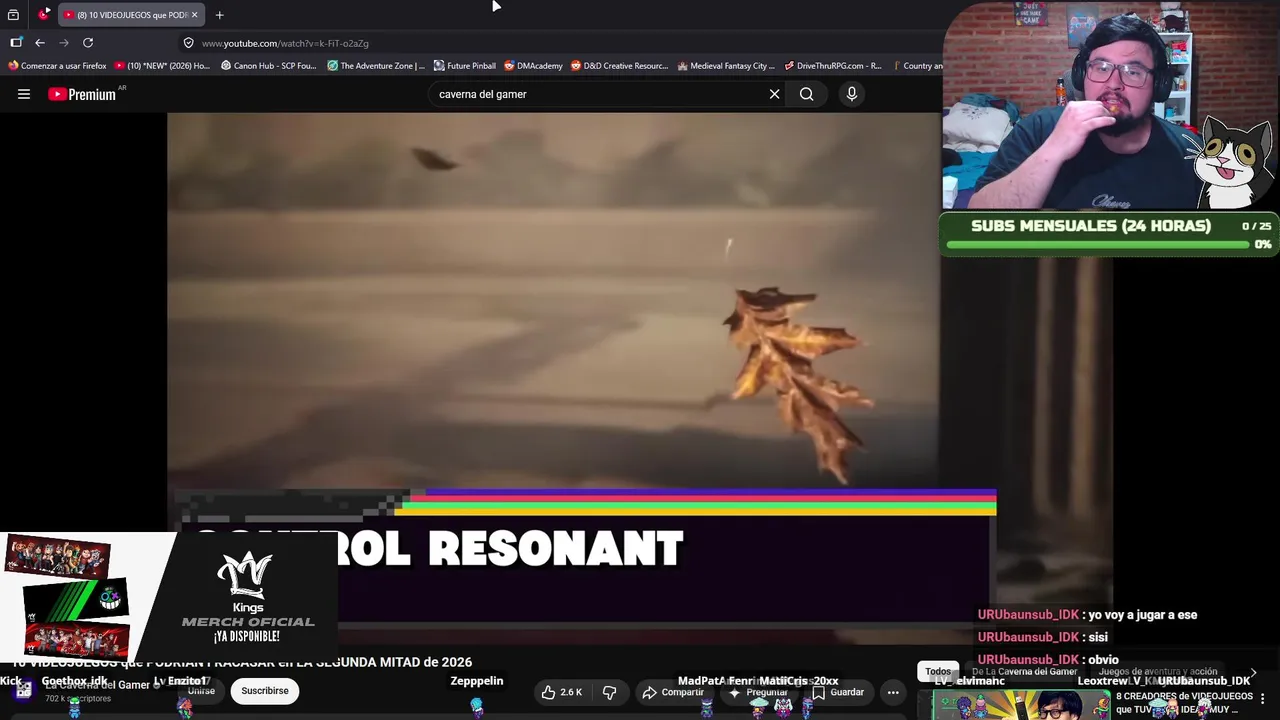Click the 'Unirse' join button
This screenshot has height=720, width=1280.
[201, 691]
